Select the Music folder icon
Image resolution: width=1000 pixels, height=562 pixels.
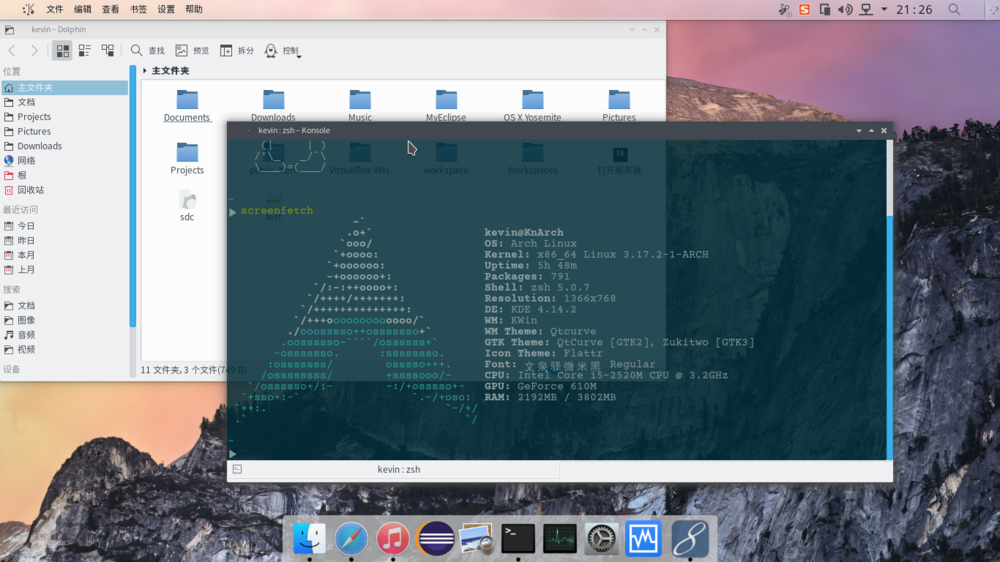click(360, 100)
